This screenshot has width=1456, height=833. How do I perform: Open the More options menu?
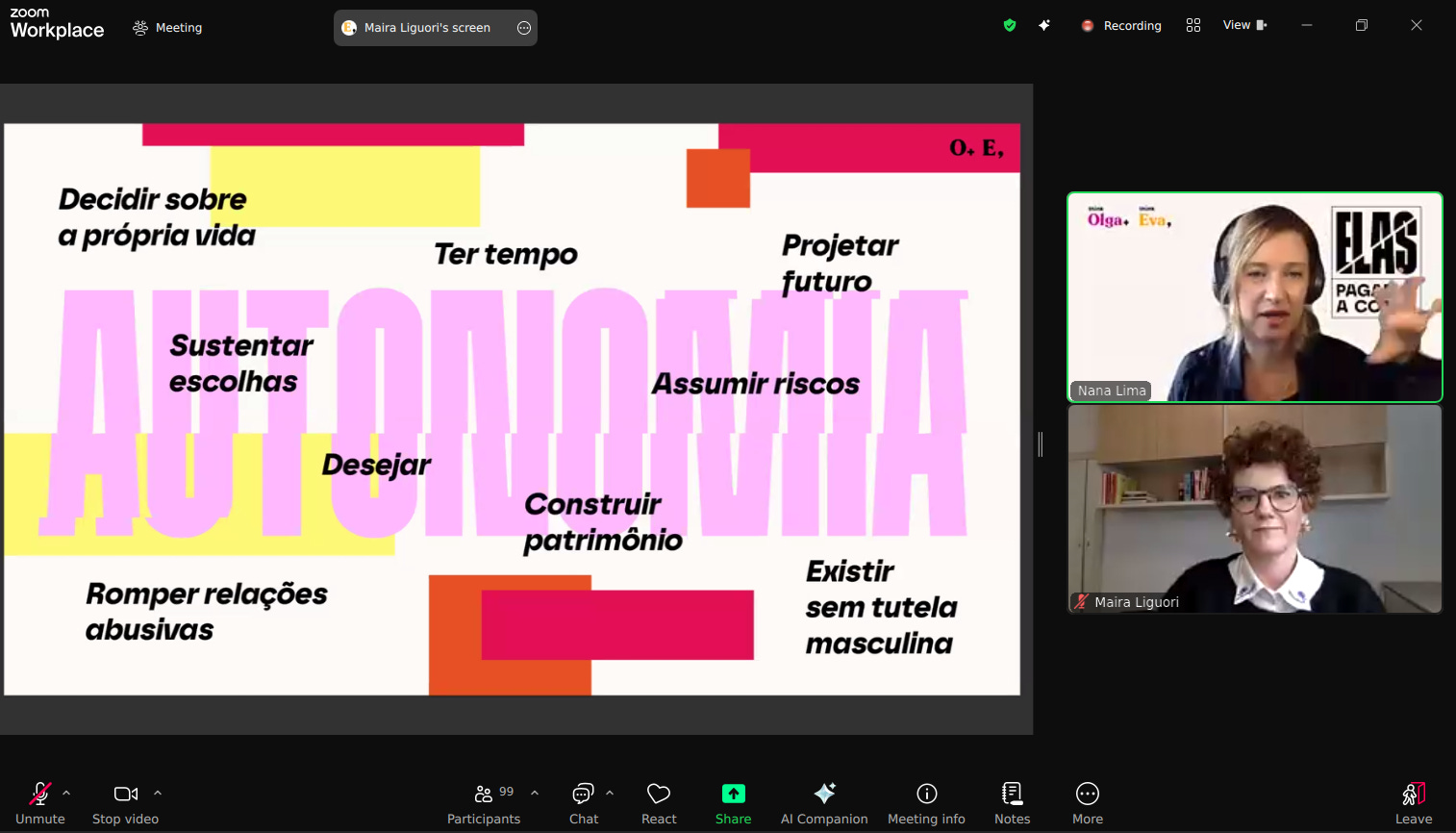pyautogui.click(x=1088, y=803)
